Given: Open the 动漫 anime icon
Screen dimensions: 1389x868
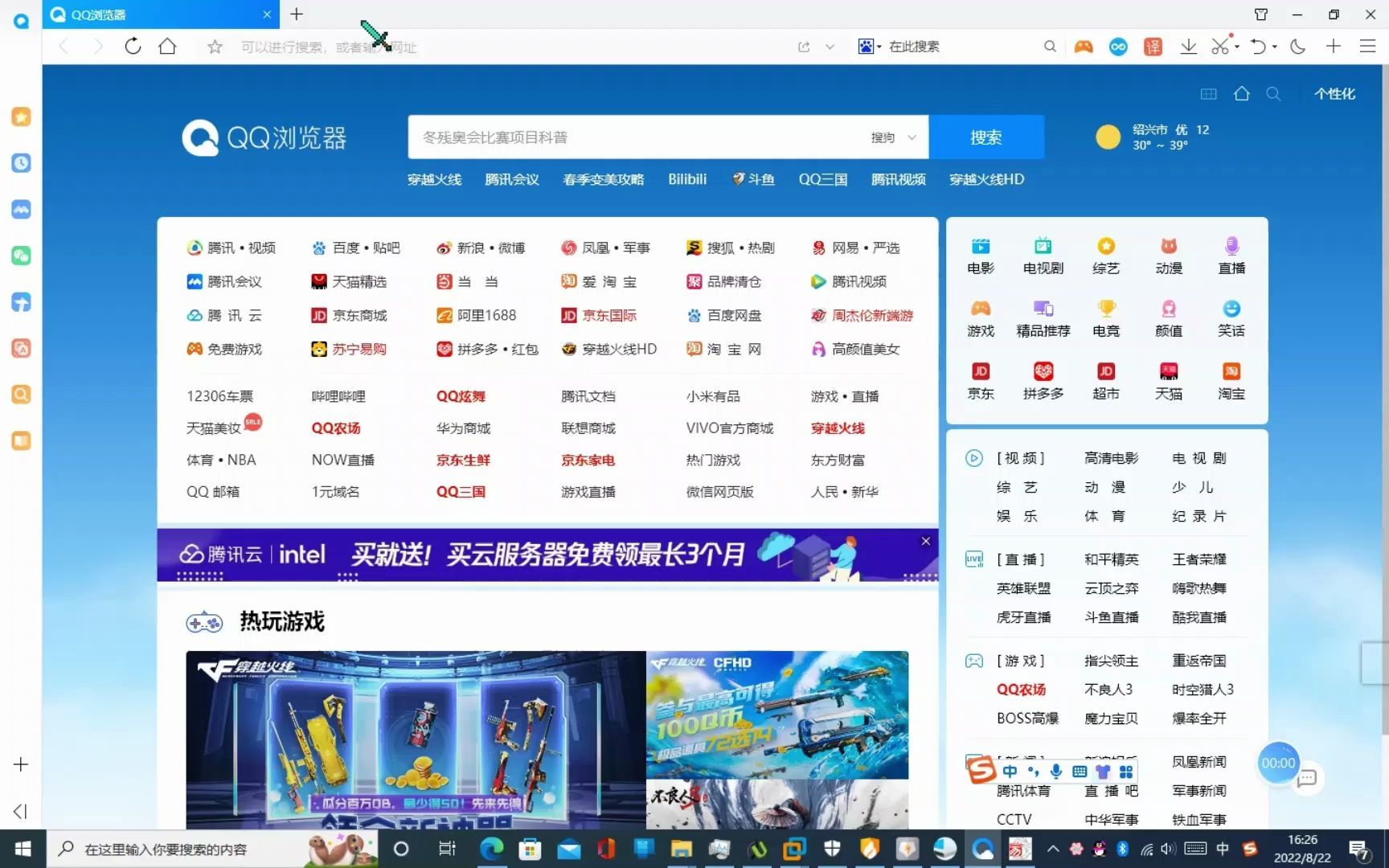Looking at the screenshot, I should click(1169, 256).
